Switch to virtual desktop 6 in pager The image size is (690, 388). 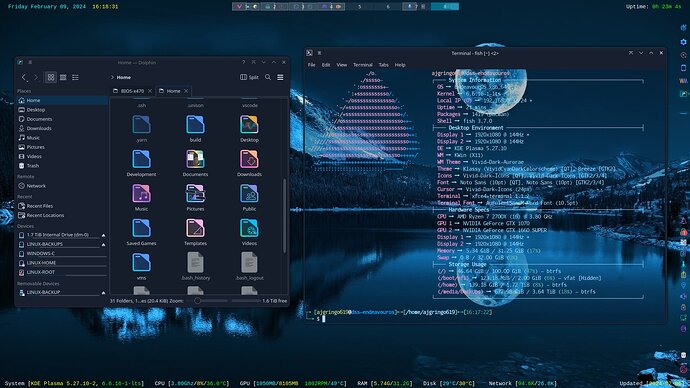pyautogui.click(x=388, y=7)
